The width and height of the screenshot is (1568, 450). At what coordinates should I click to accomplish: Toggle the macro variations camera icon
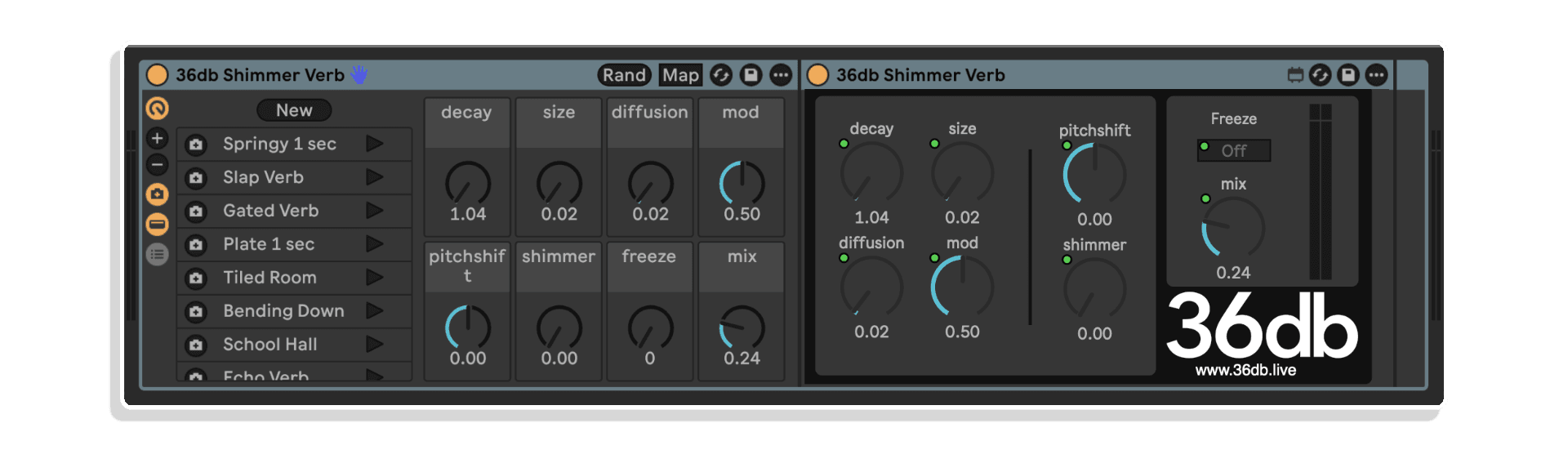[x=157, y=194]
